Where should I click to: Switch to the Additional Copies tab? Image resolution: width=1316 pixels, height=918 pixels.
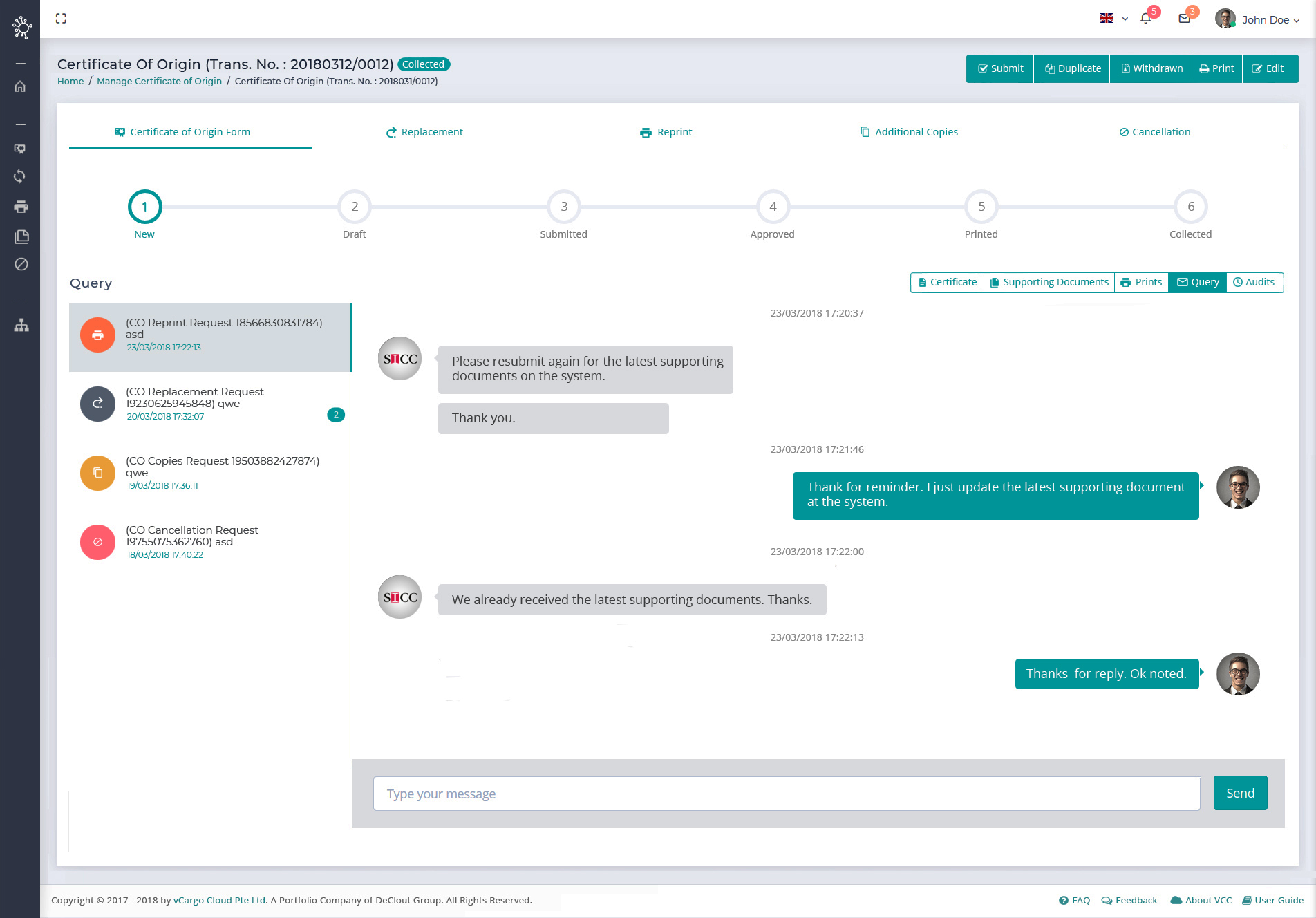click(908, 132)
